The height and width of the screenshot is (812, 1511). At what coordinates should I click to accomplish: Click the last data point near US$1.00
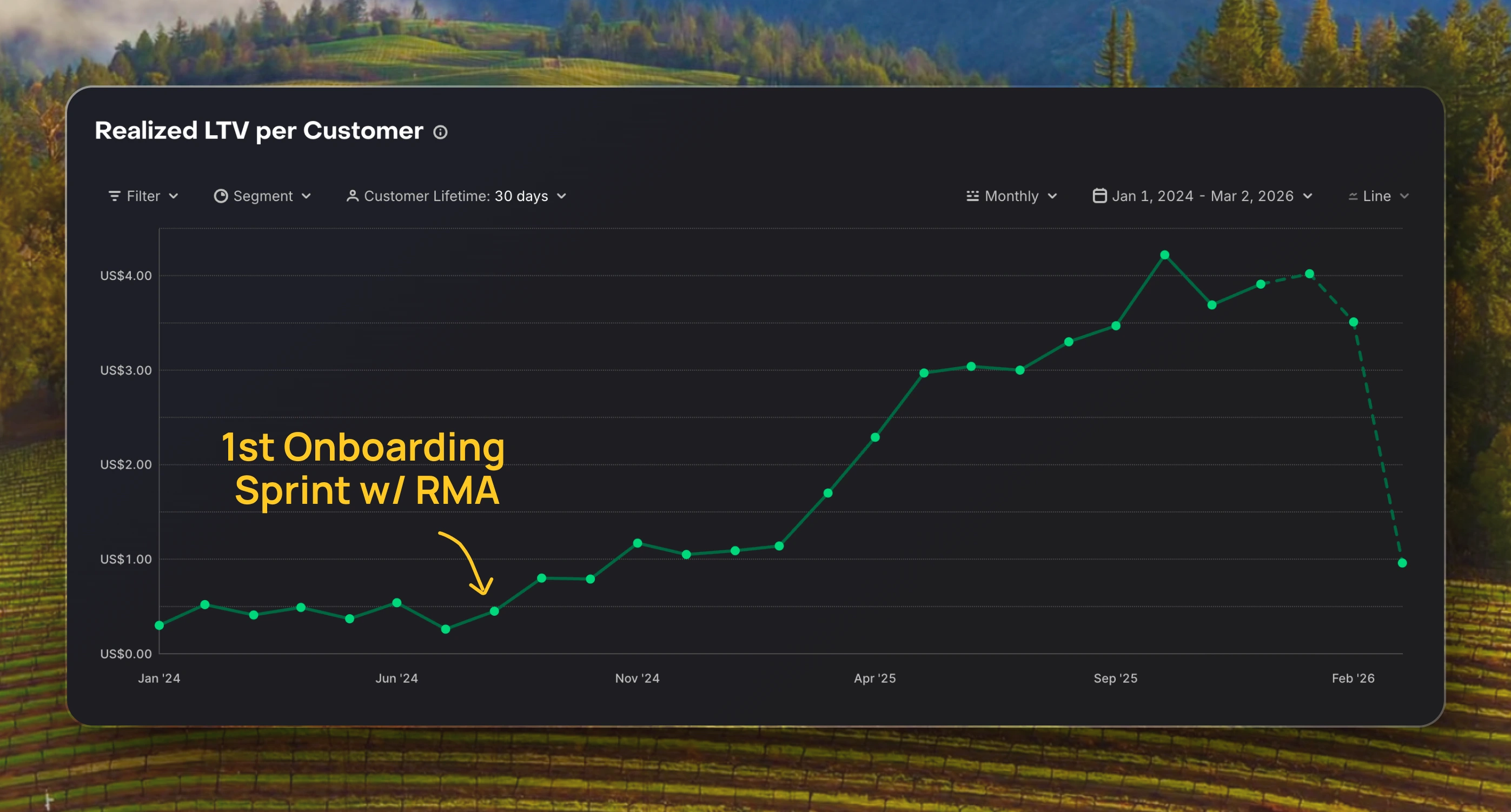tap(1402, 563)
